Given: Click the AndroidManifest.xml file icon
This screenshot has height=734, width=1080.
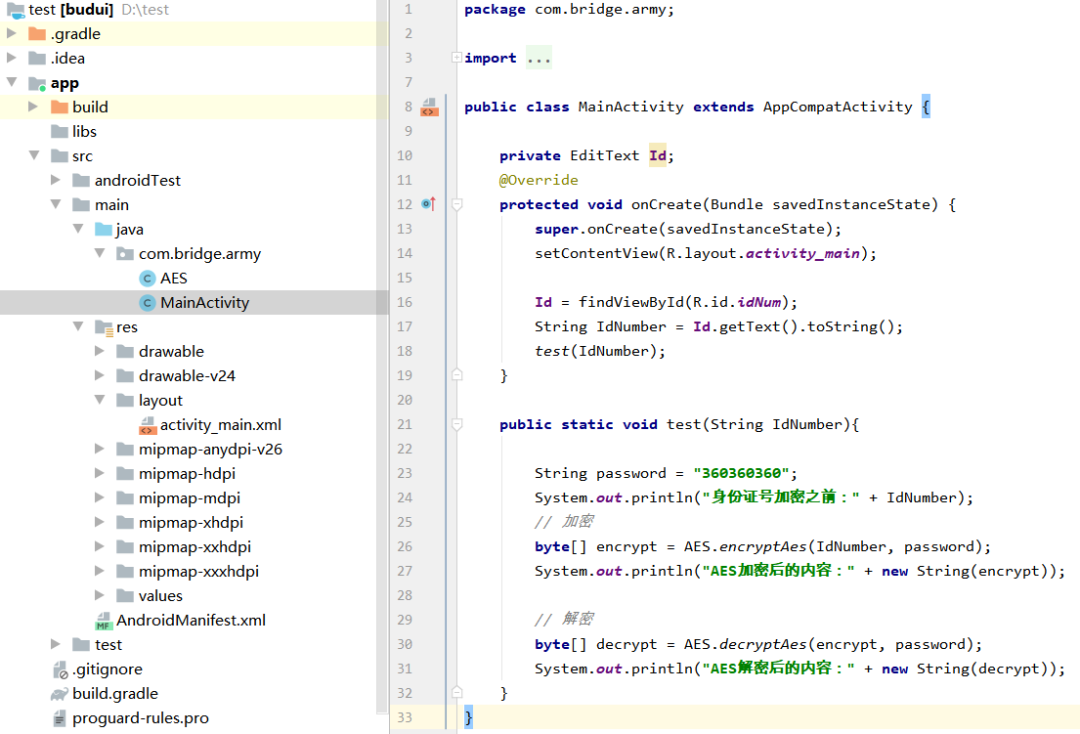Looking at the screenshot, I should [103, 621].
